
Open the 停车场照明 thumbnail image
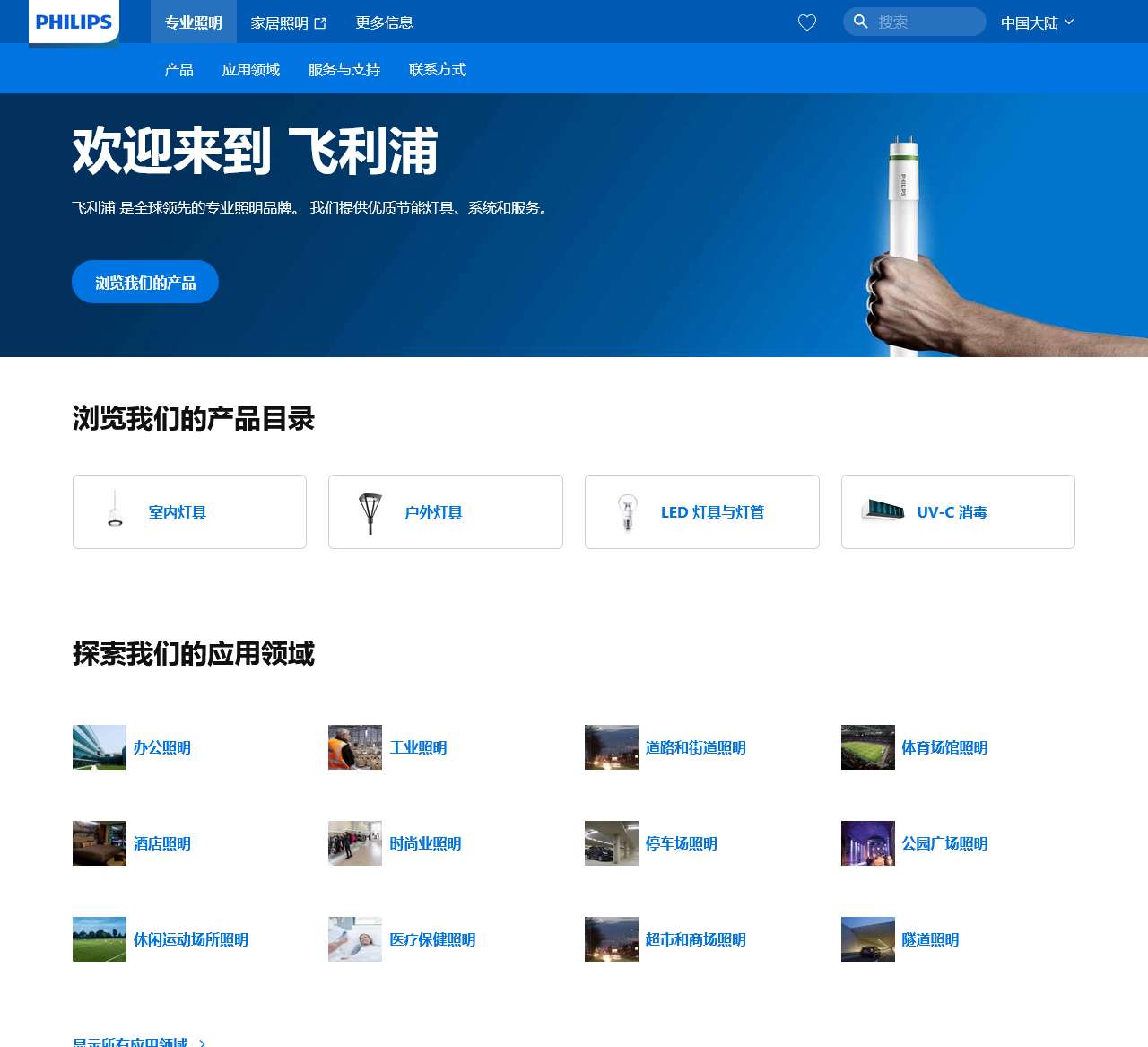[x=612, y=843]
